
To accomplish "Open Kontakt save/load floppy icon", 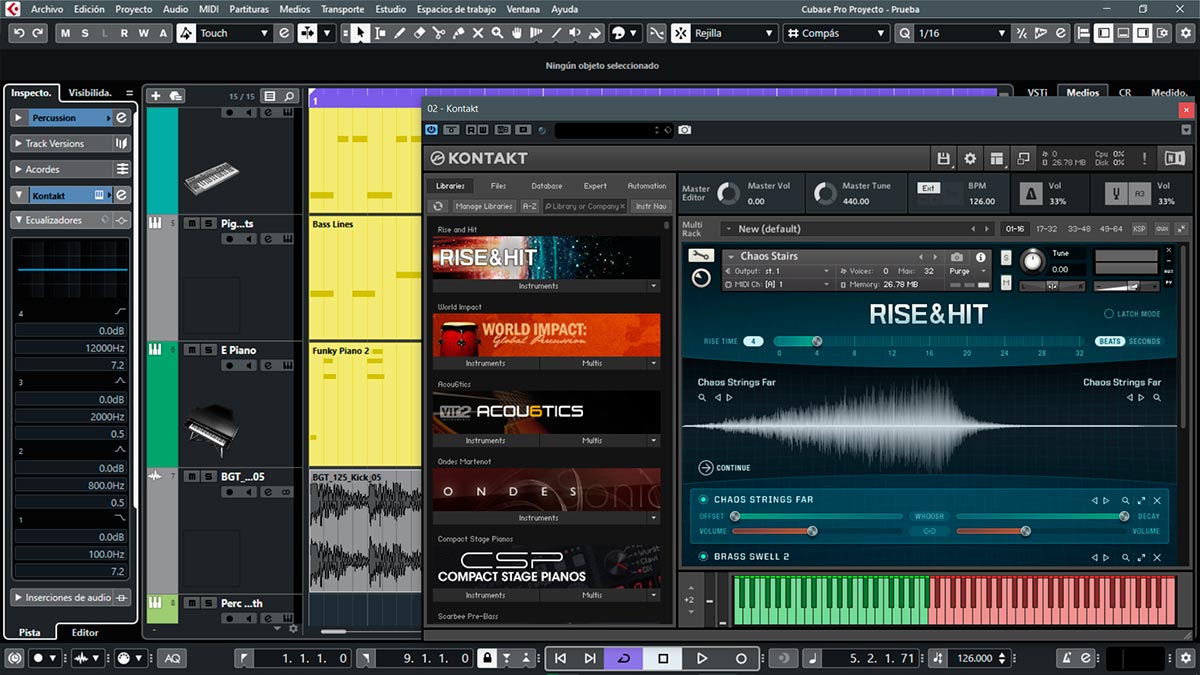I will pos(943,158).
